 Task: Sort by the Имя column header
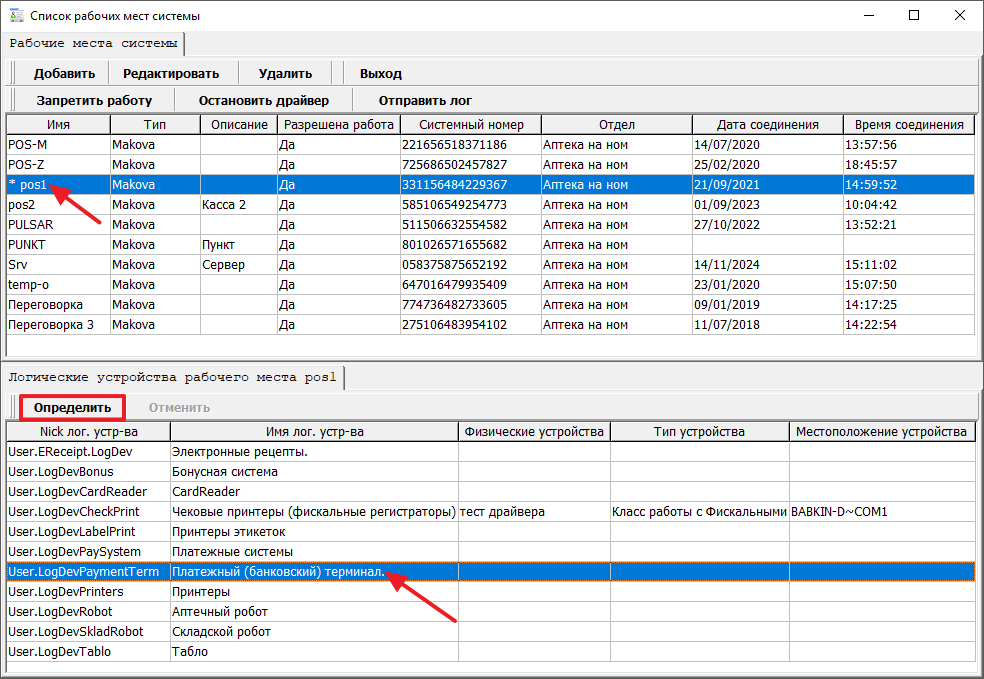click(x=58, y=125)
